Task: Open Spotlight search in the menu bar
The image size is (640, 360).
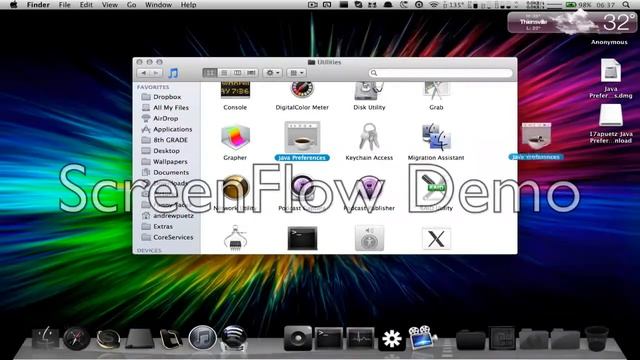Action: click(x=626, y=5)
